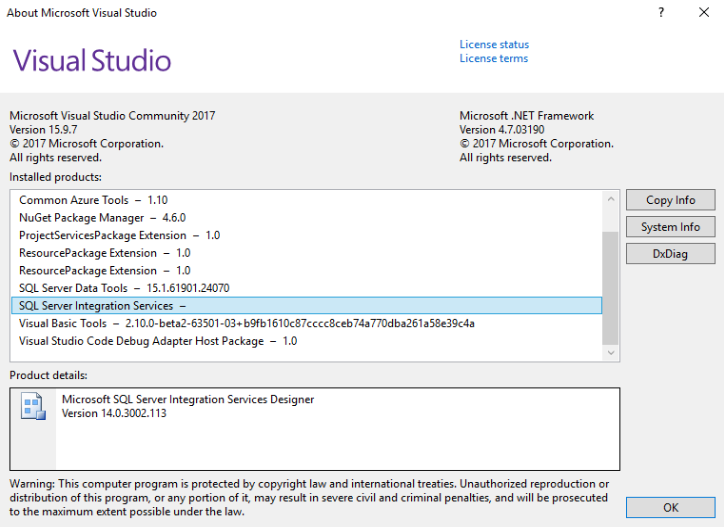The image size is (724, 527).
Task: Click the Visual Studio logo text
Action: tap(92, 61)
